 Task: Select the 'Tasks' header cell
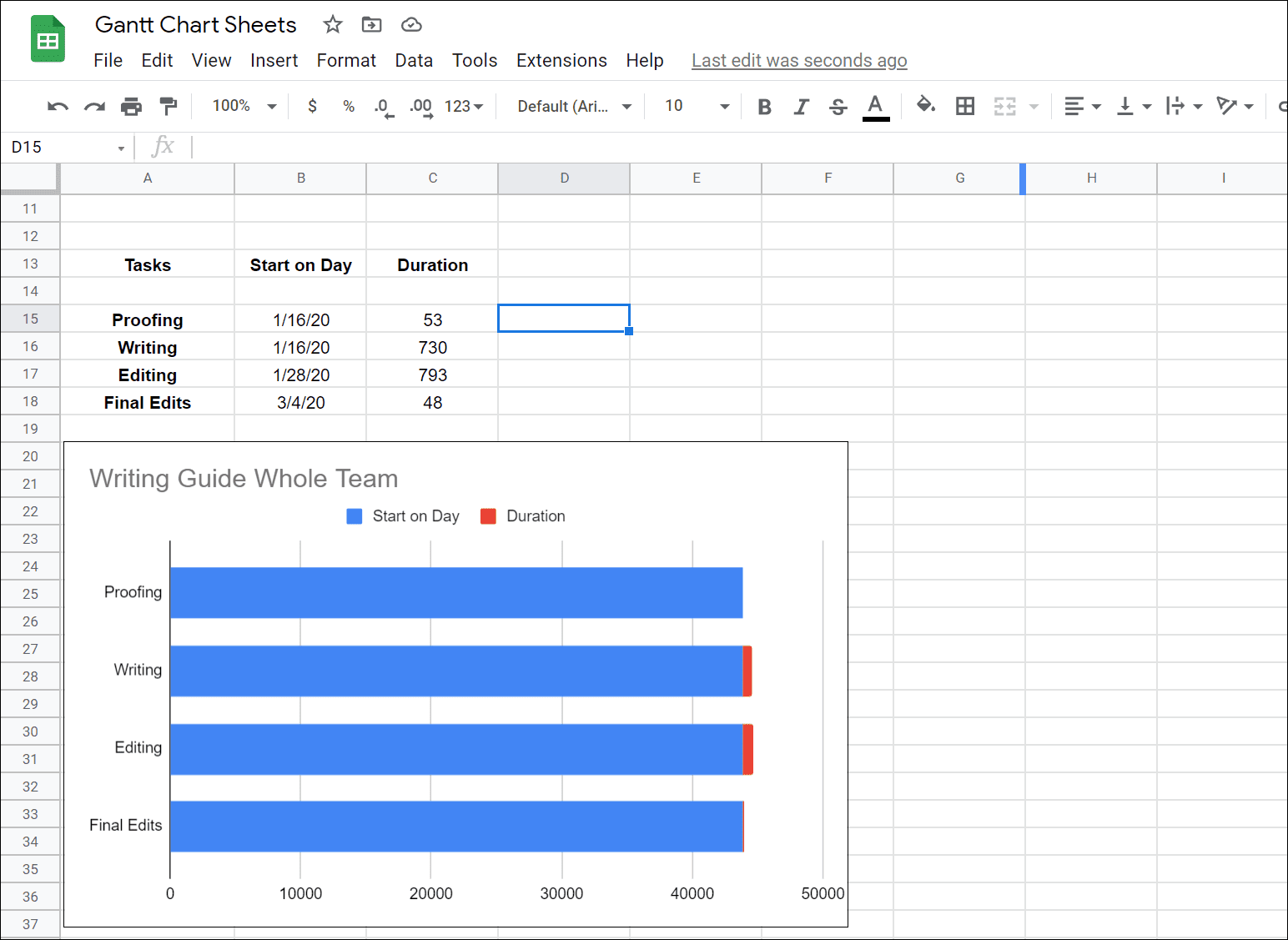(148, 264)
